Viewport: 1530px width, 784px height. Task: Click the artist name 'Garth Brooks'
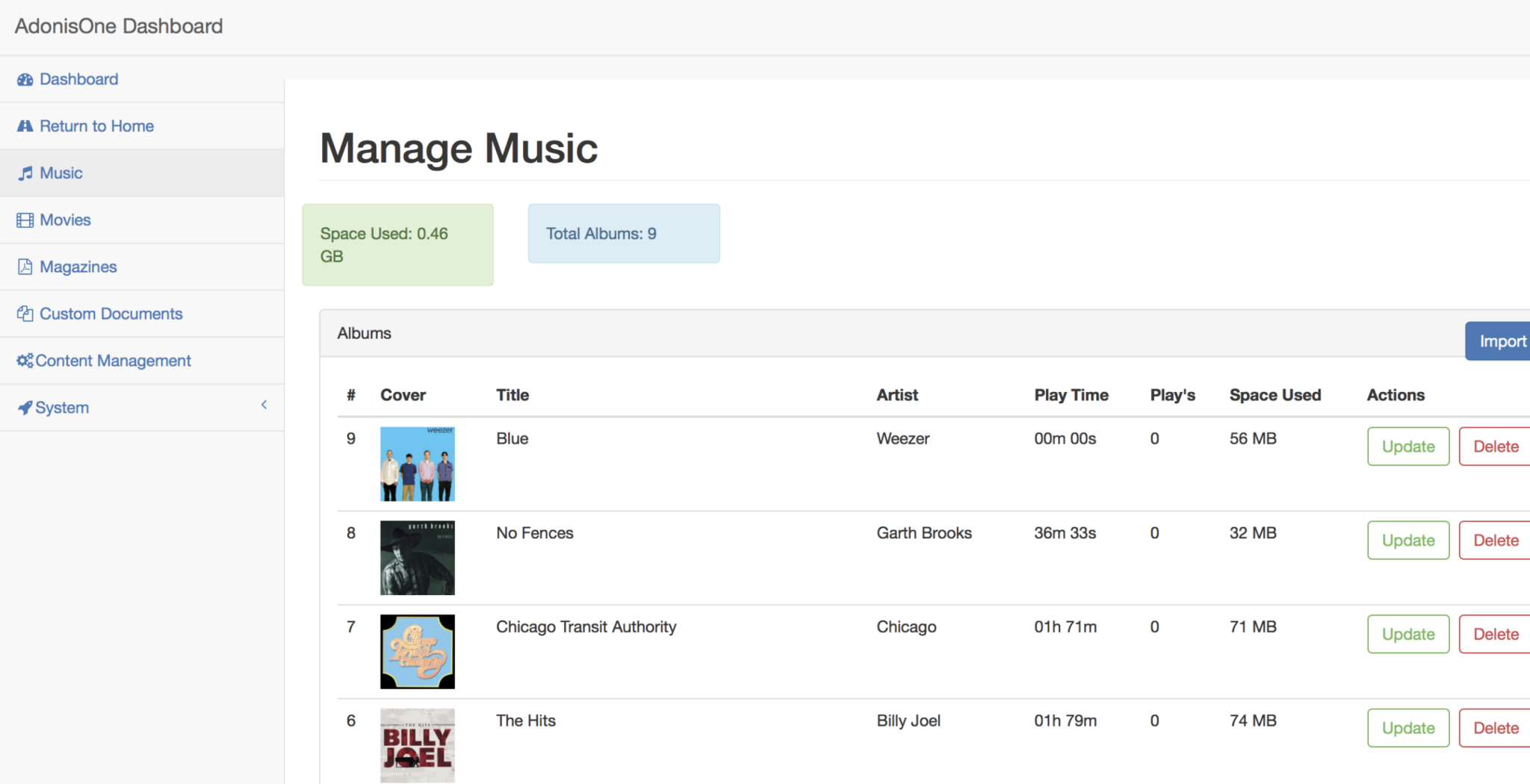point(924,533)
